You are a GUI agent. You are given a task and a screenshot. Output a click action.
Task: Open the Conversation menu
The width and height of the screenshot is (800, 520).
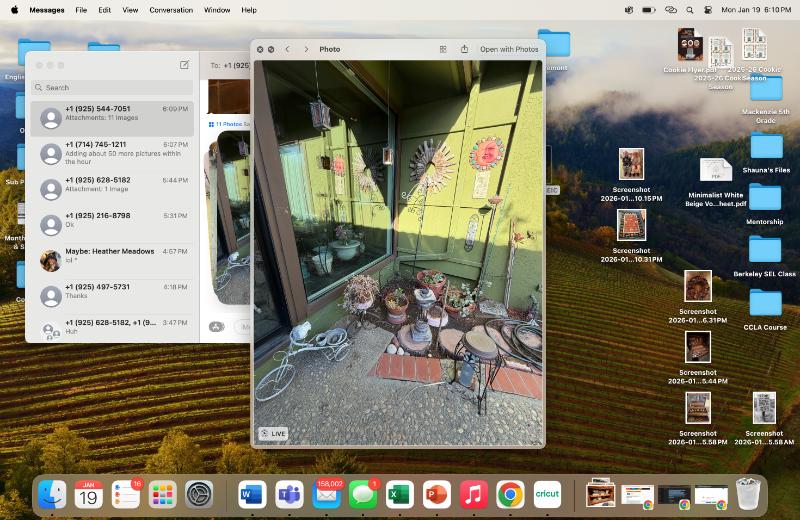point(171,10)
